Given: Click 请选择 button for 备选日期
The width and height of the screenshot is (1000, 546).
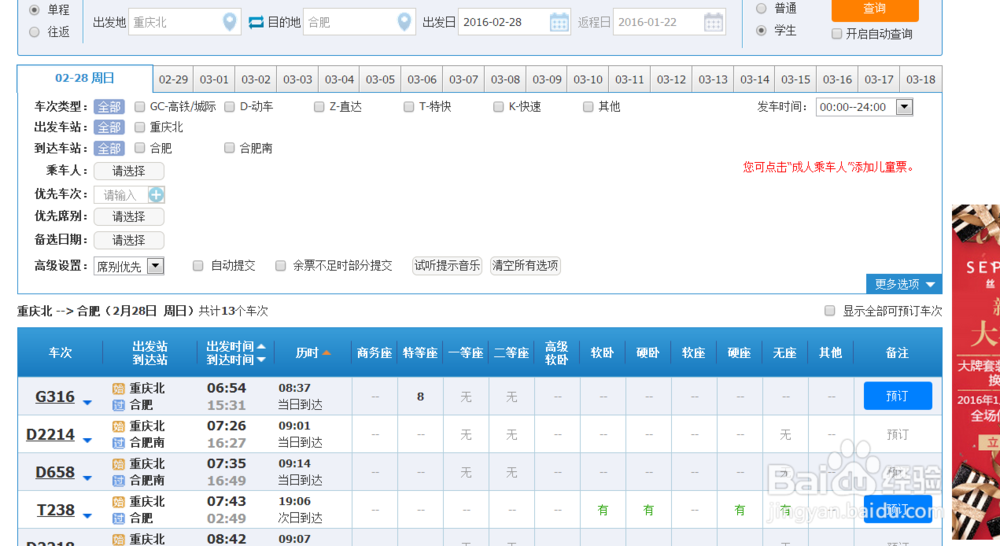Looking at the screenshot, I should [129, 240].
